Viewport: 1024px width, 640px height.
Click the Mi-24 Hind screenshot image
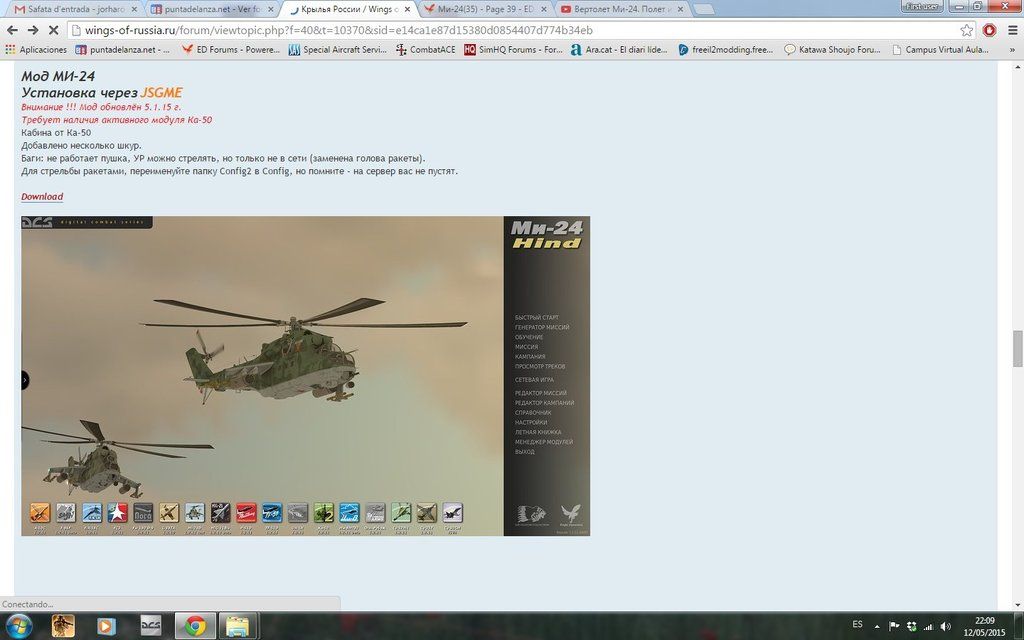[x=305, y=375]
